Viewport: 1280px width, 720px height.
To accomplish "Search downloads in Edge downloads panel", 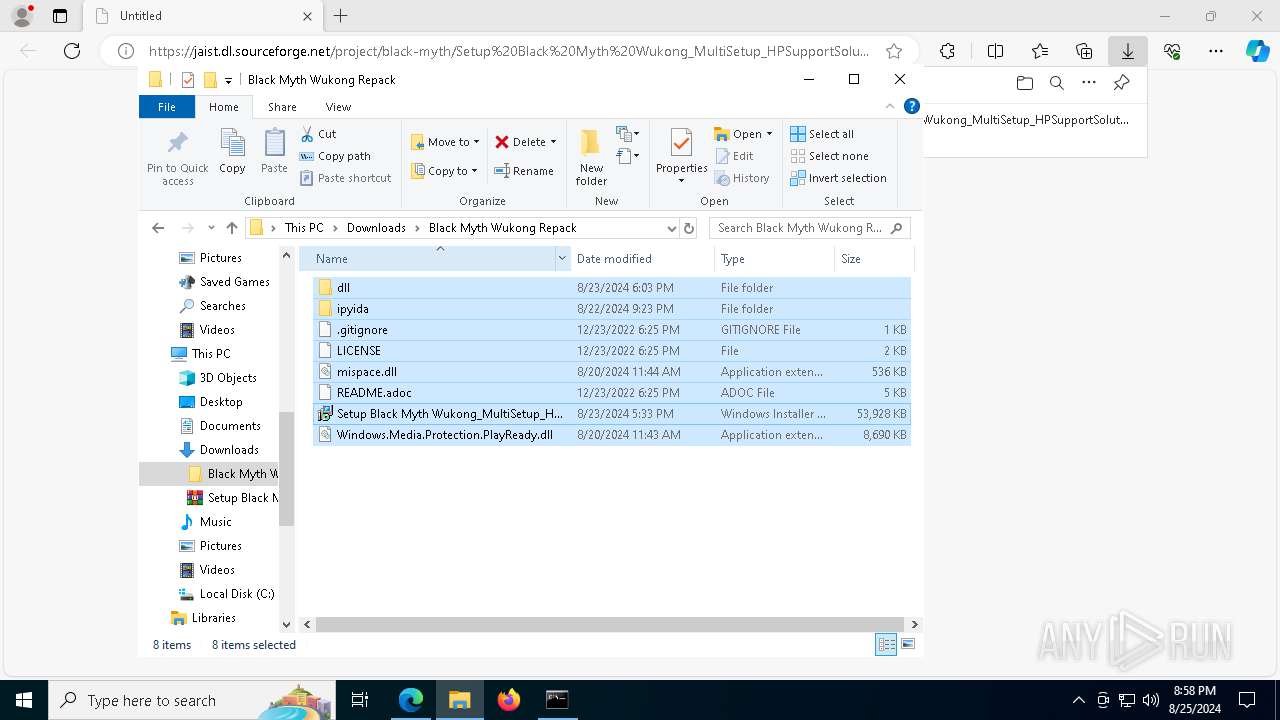I will coord(1056,83).
